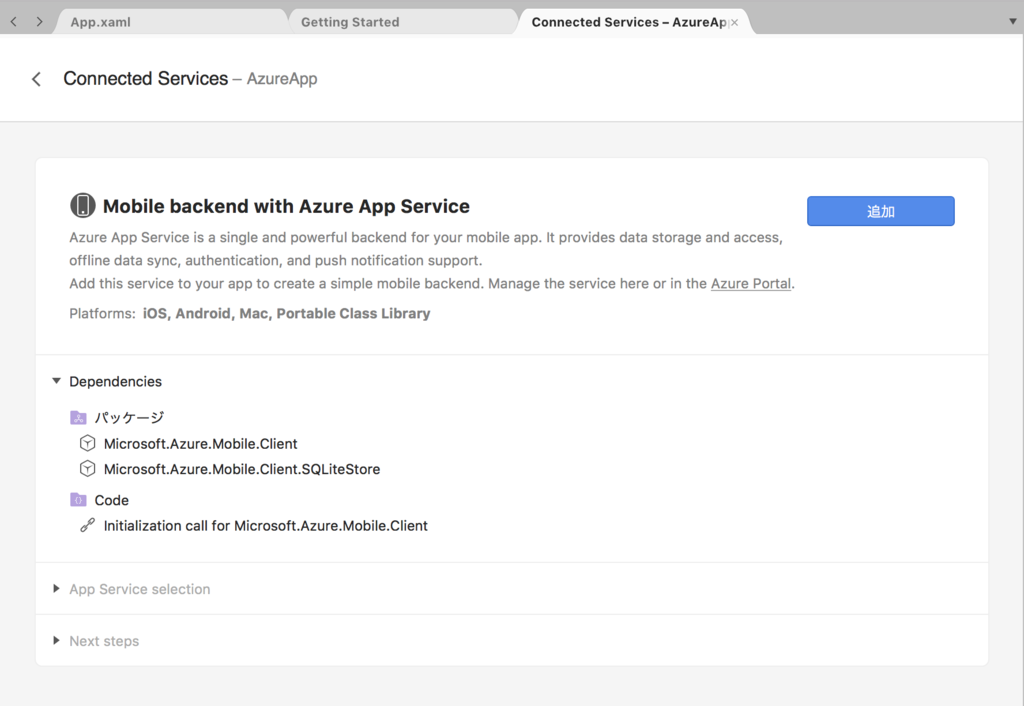The width and height of the screenshot is (1024, 706).
Task: Click the Code folder icon
Action: pos(78,500)
